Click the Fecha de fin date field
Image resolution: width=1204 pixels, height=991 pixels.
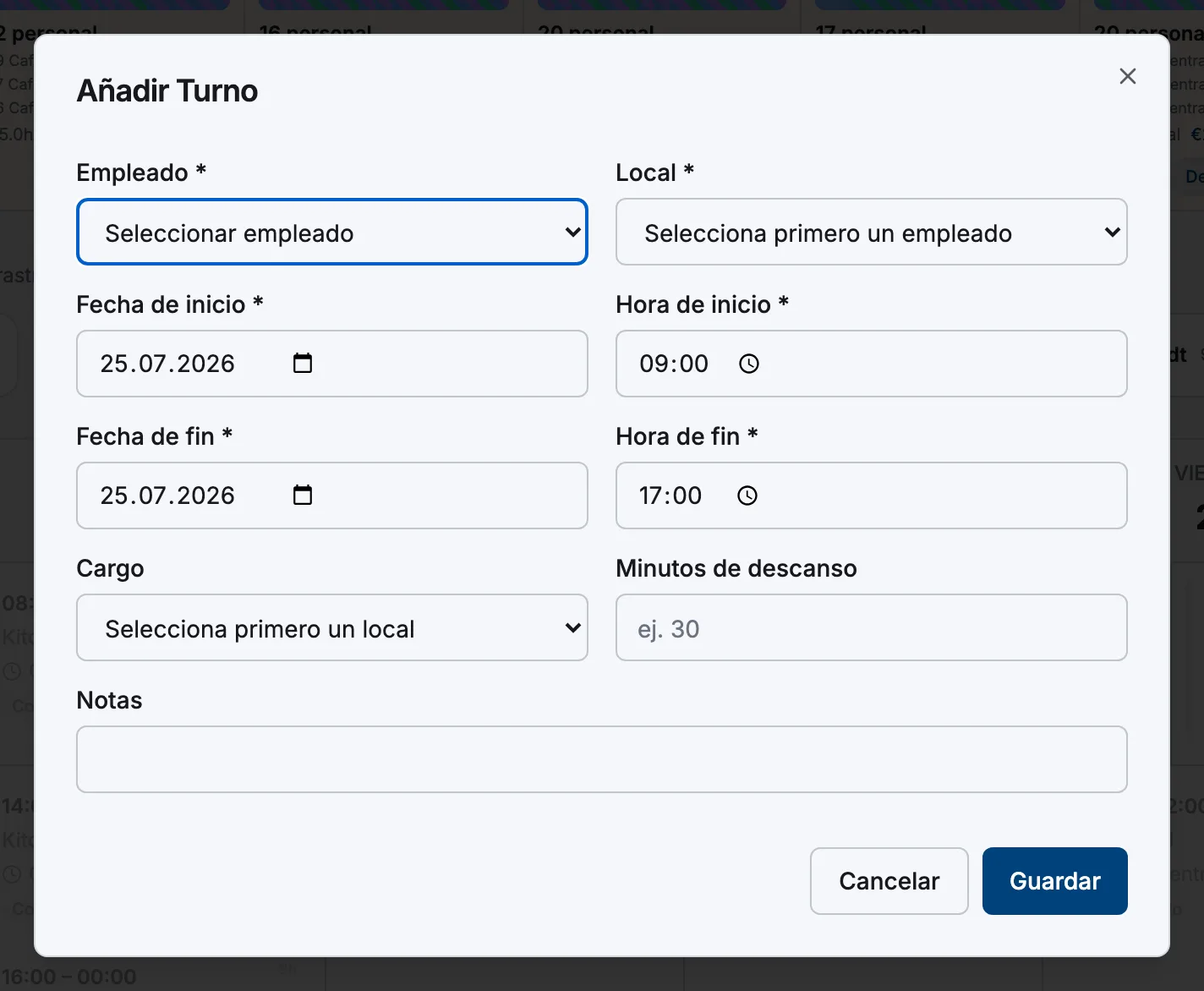(x=332, y=495)
